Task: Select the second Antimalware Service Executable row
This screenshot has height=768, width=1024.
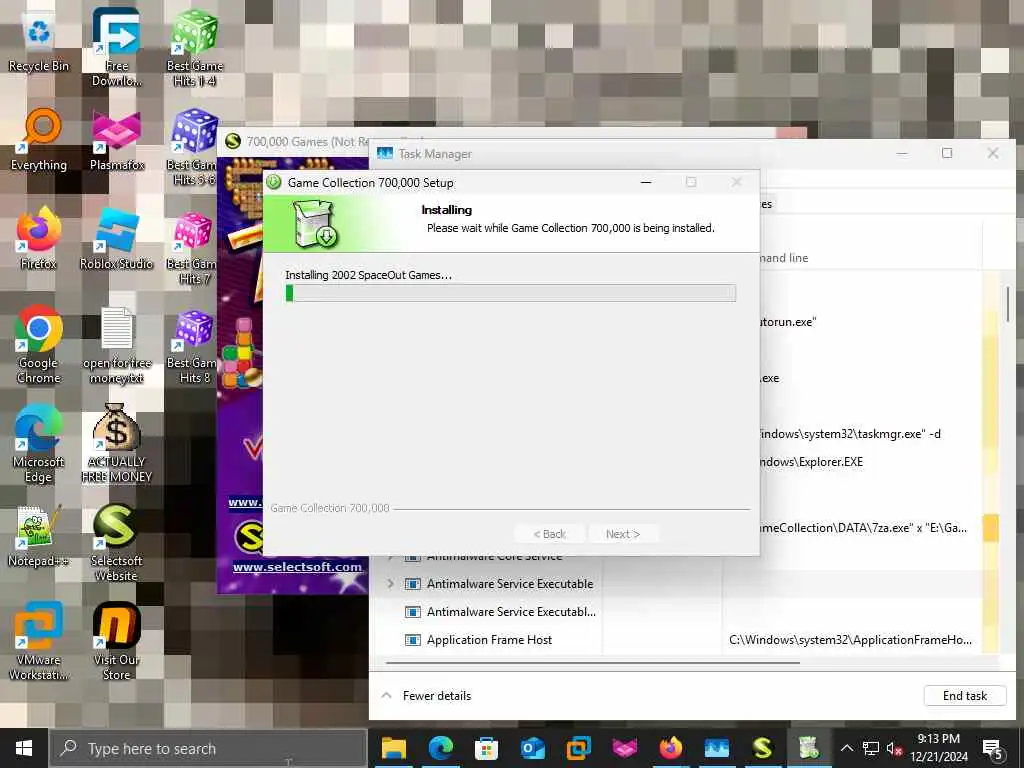Action: (511, 612)
